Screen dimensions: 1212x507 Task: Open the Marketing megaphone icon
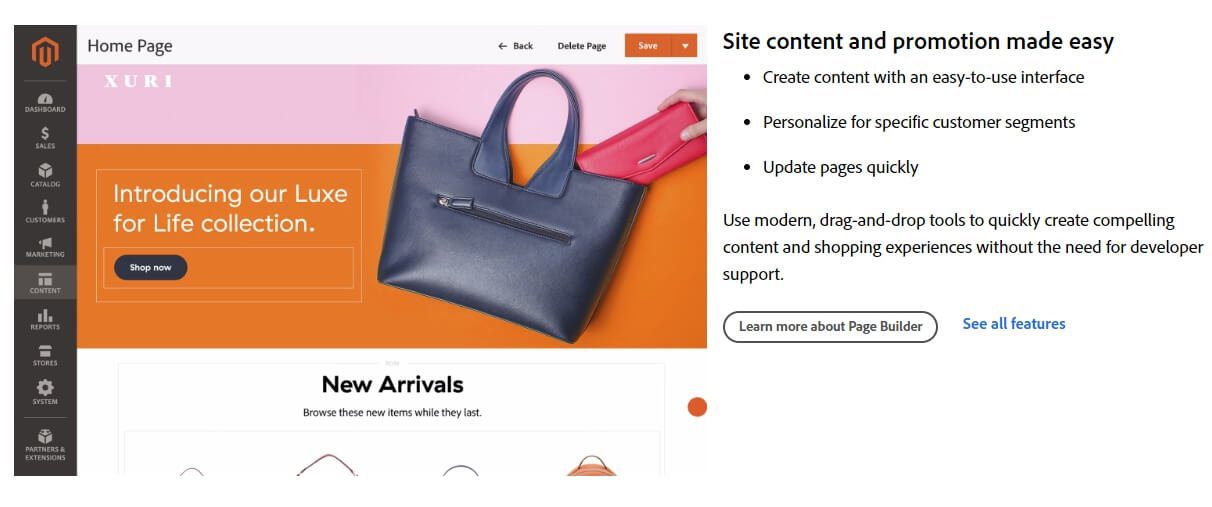45,243
